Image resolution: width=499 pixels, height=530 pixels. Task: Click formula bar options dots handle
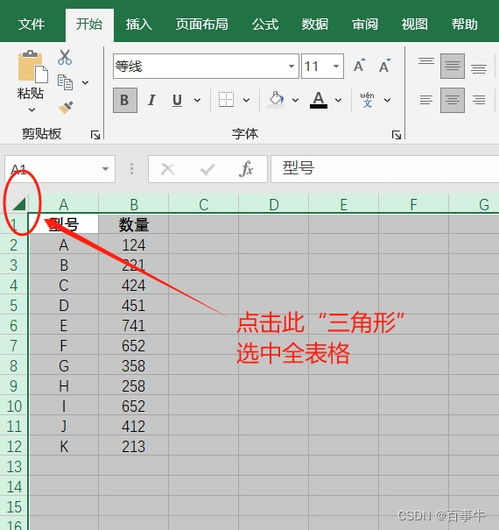pos(132,169)
